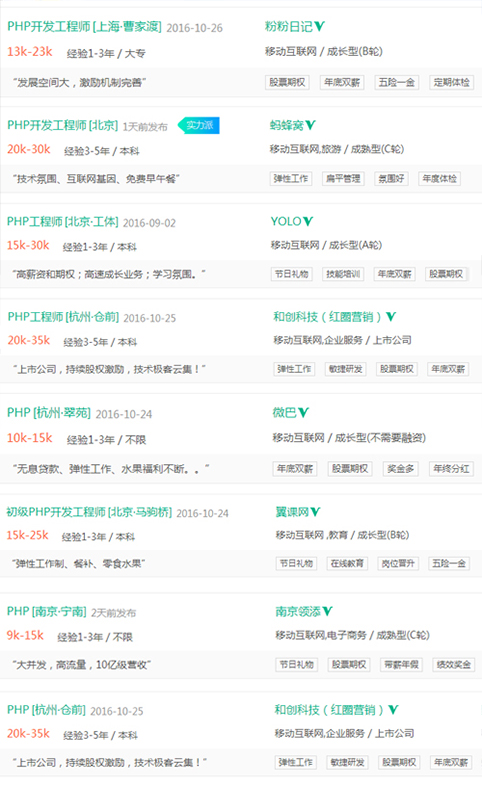Viewport: 482px width, 811px height.
Task: Open the 蚂蜂窝 company profile
Action: [x=287, y=125]
